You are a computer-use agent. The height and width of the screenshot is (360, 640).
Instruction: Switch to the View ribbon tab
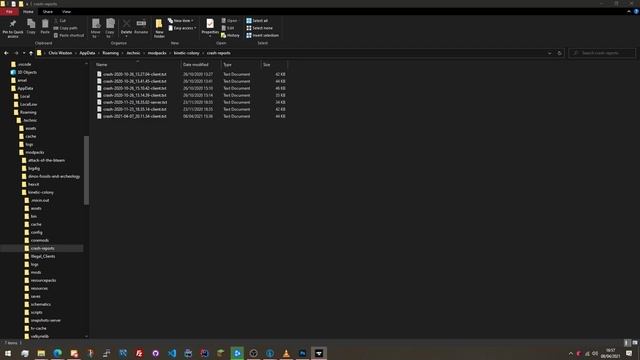pyautogui.click(x=67, y=12)
